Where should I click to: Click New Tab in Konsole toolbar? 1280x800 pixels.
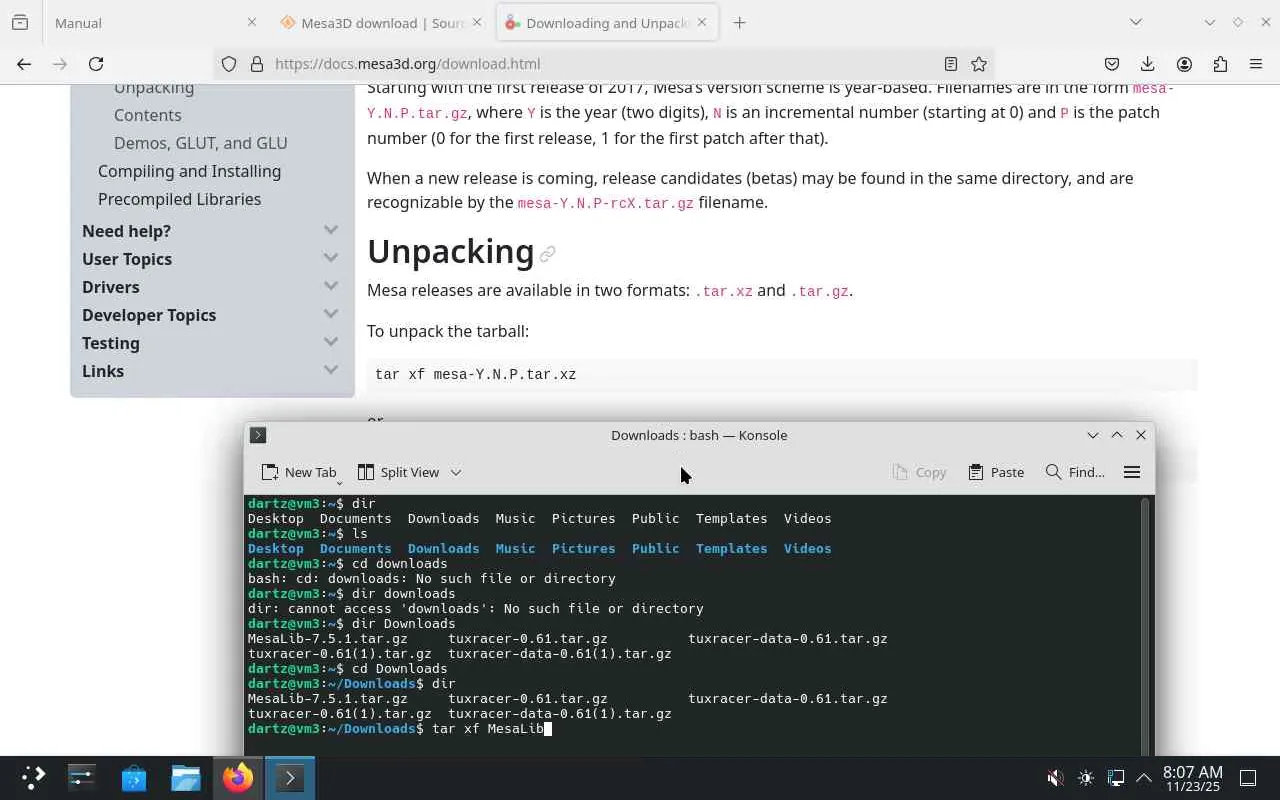pos(299,472)
